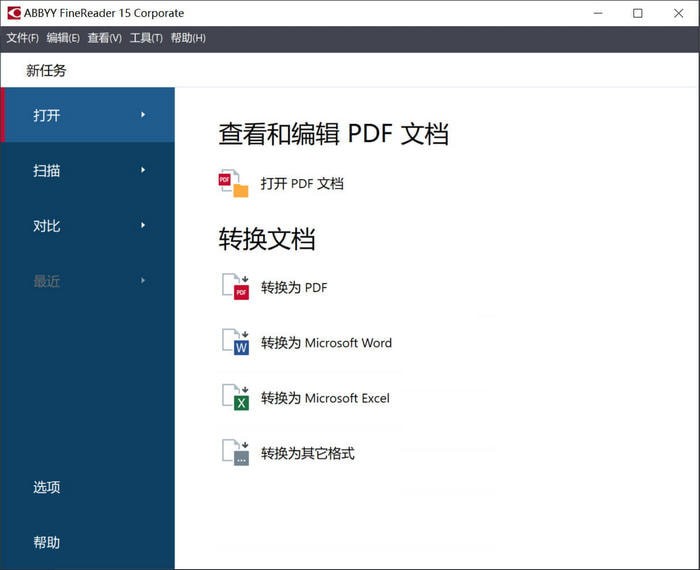Open 帮助 at the sidebar bottom
This screenshot has width=700, height=570.
[46, 542]
